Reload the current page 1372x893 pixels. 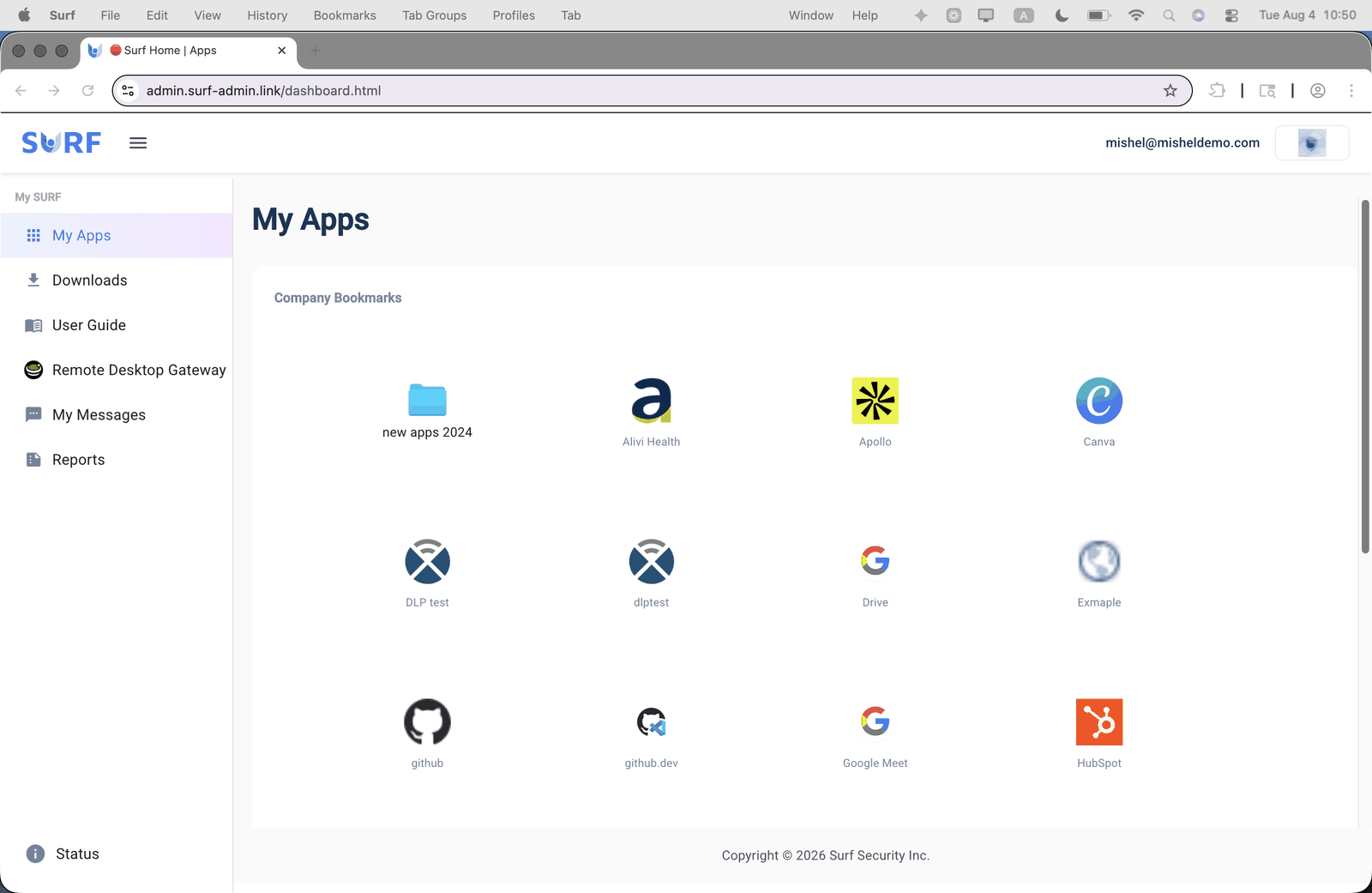click(x=87, y=90)
